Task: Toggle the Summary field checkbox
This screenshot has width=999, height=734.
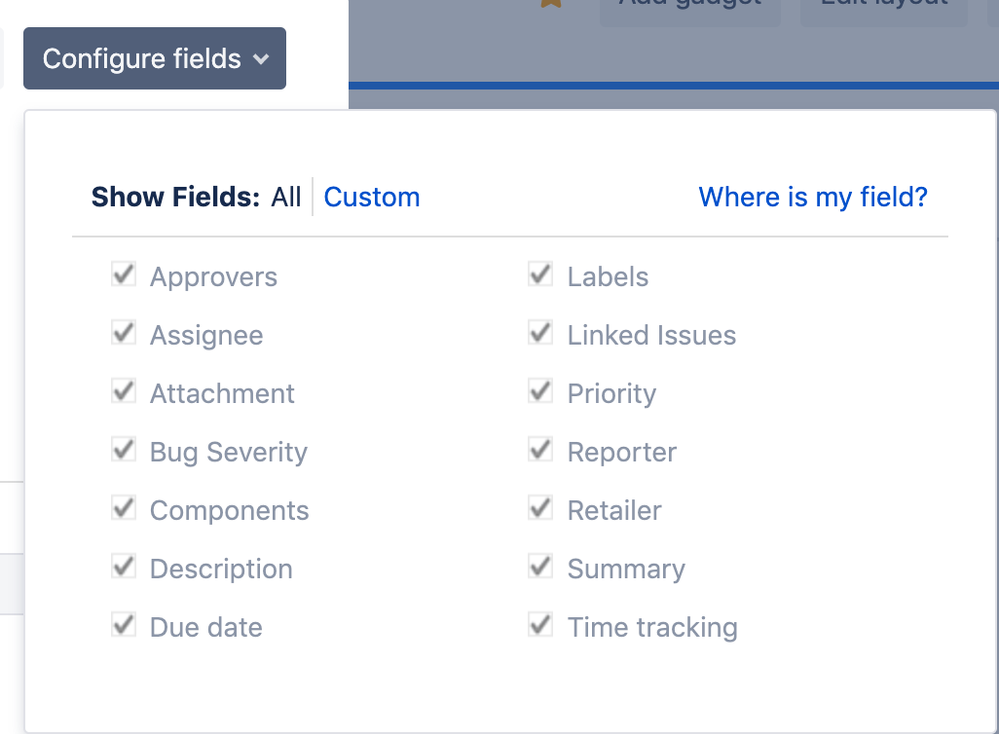Action: pyautogui.click(x=541, y=567)
